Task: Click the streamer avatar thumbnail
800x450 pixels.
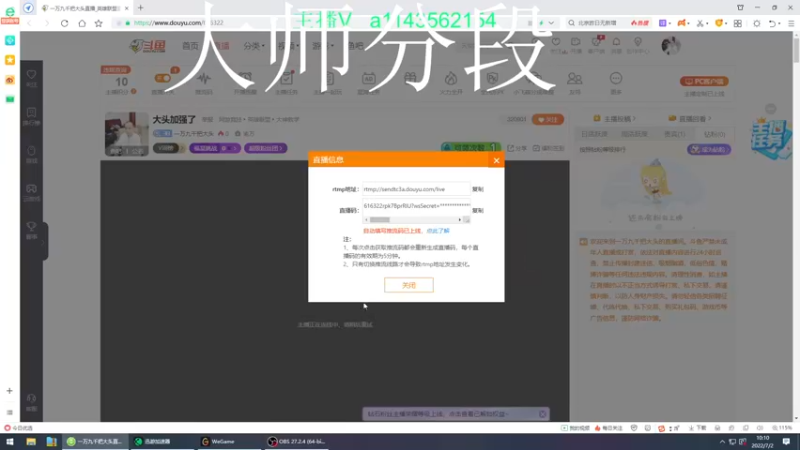Action: pyautogui.click(x=127, y=134)
